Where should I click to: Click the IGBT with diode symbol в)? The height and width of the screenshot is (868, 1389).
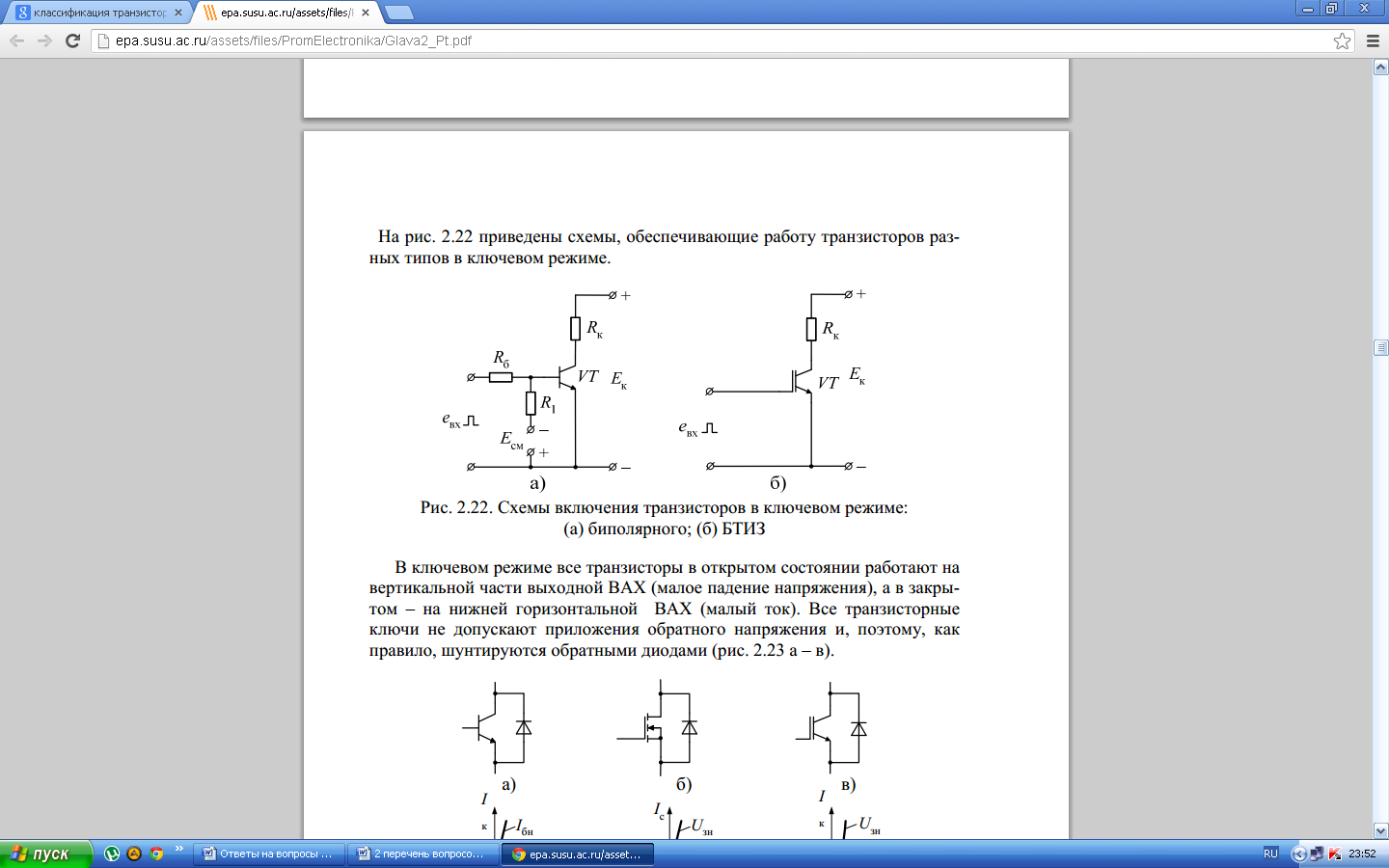click(x=831, y=728)
